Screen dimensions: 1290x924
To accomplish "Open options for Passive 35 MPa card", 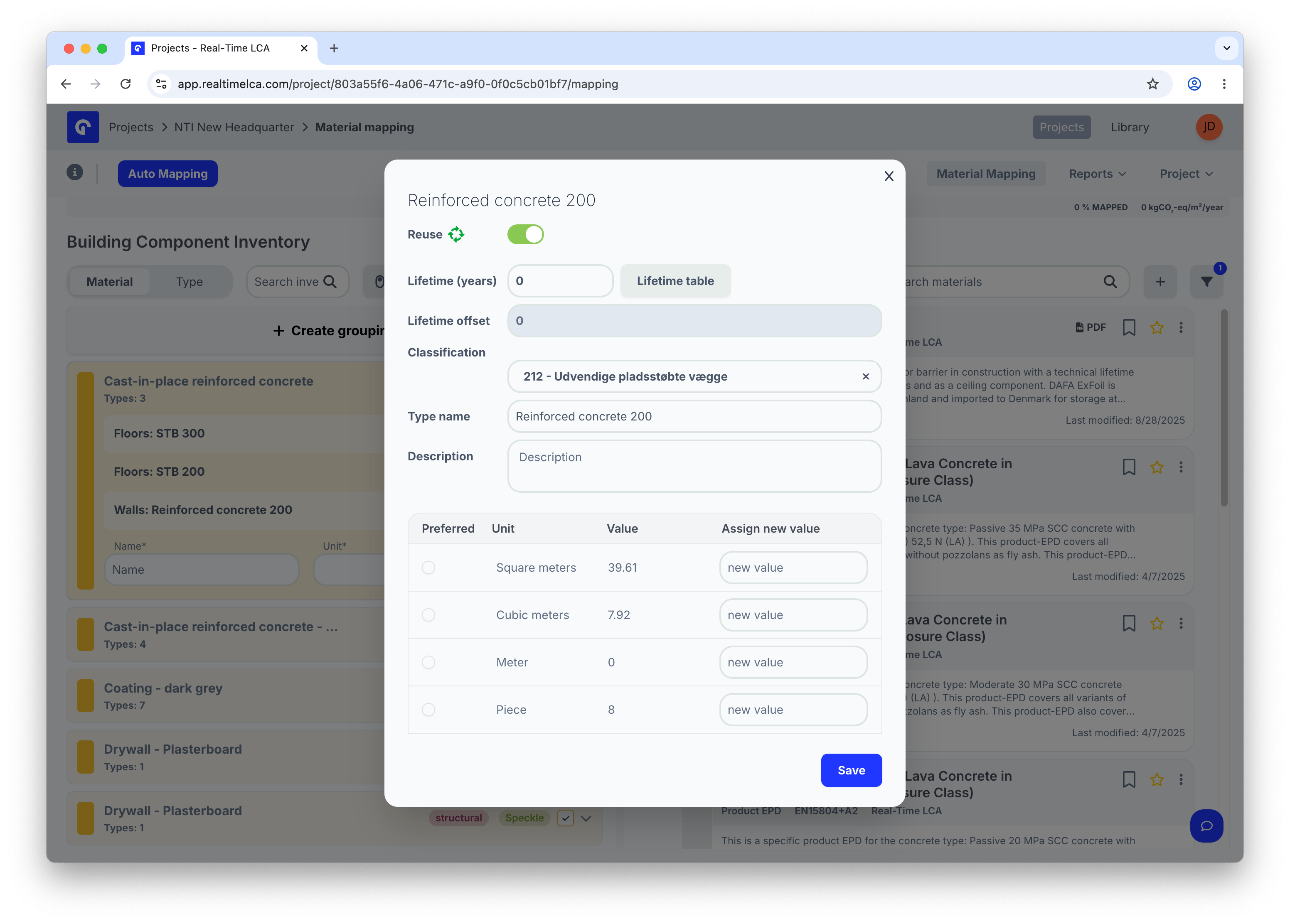I will 1181,467.
